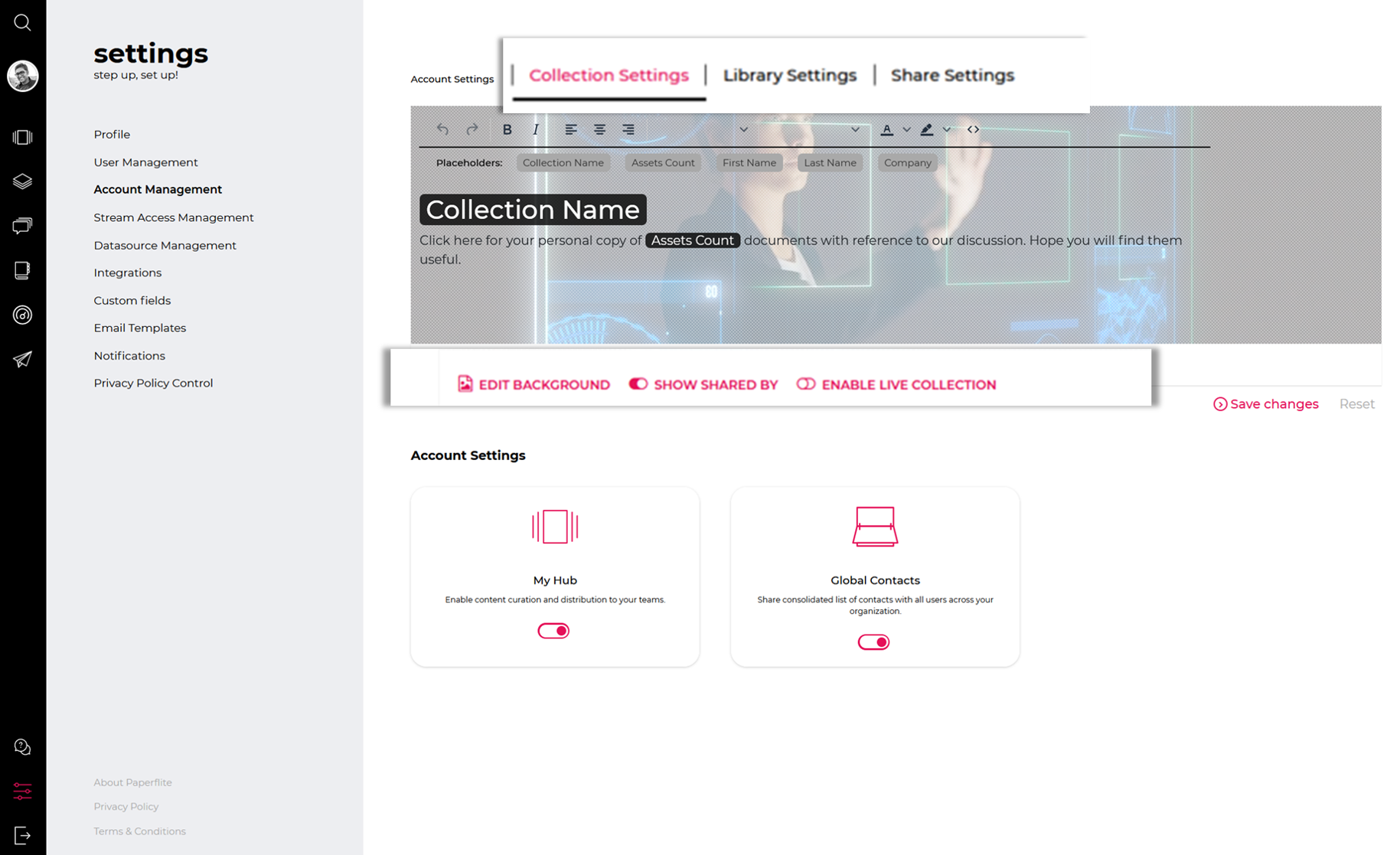Open About Paperflite link

(x=133, y=782)
